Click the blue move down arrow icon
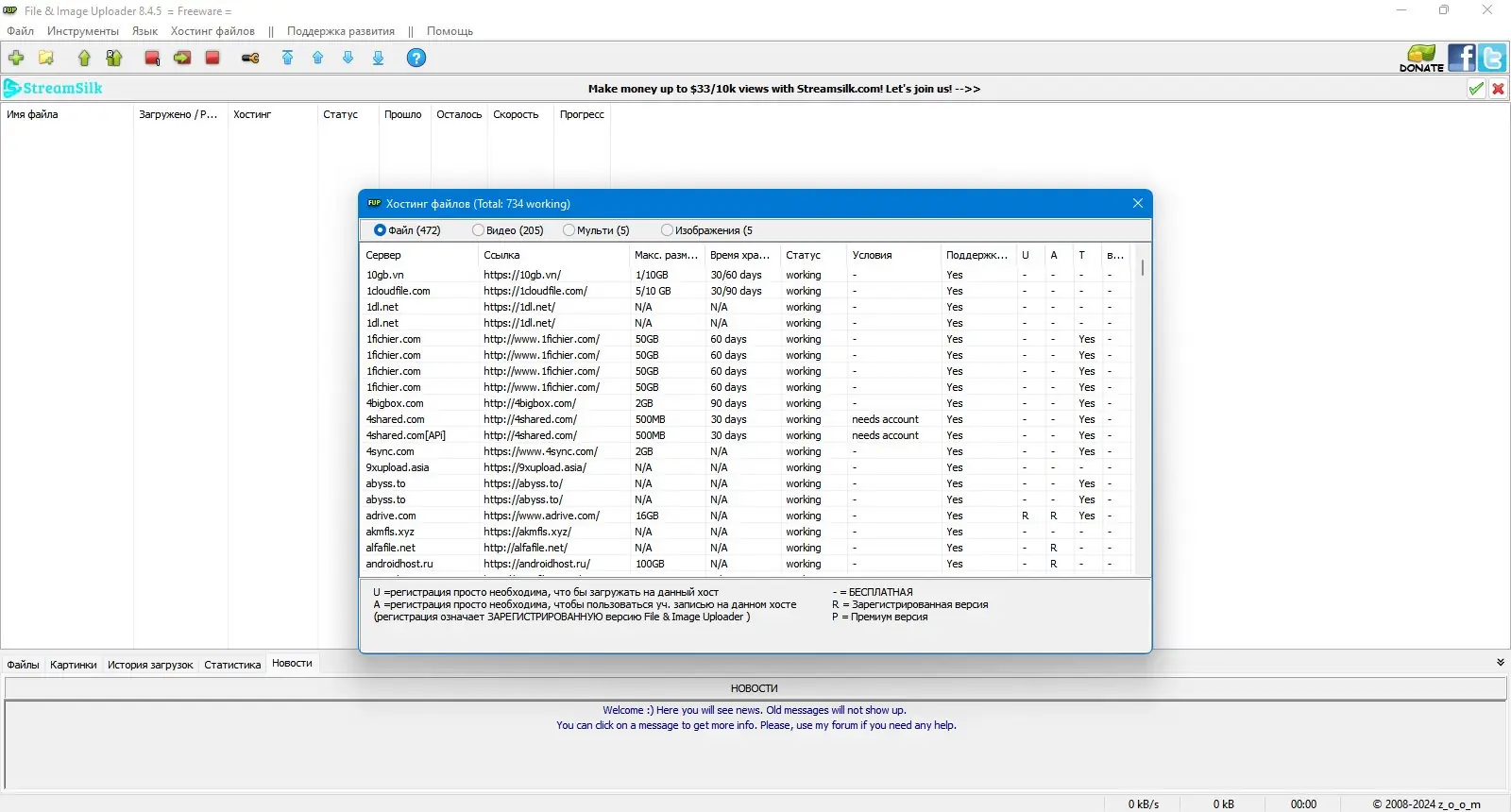Viewport: 1511px width, 812px height. point(348,59)
